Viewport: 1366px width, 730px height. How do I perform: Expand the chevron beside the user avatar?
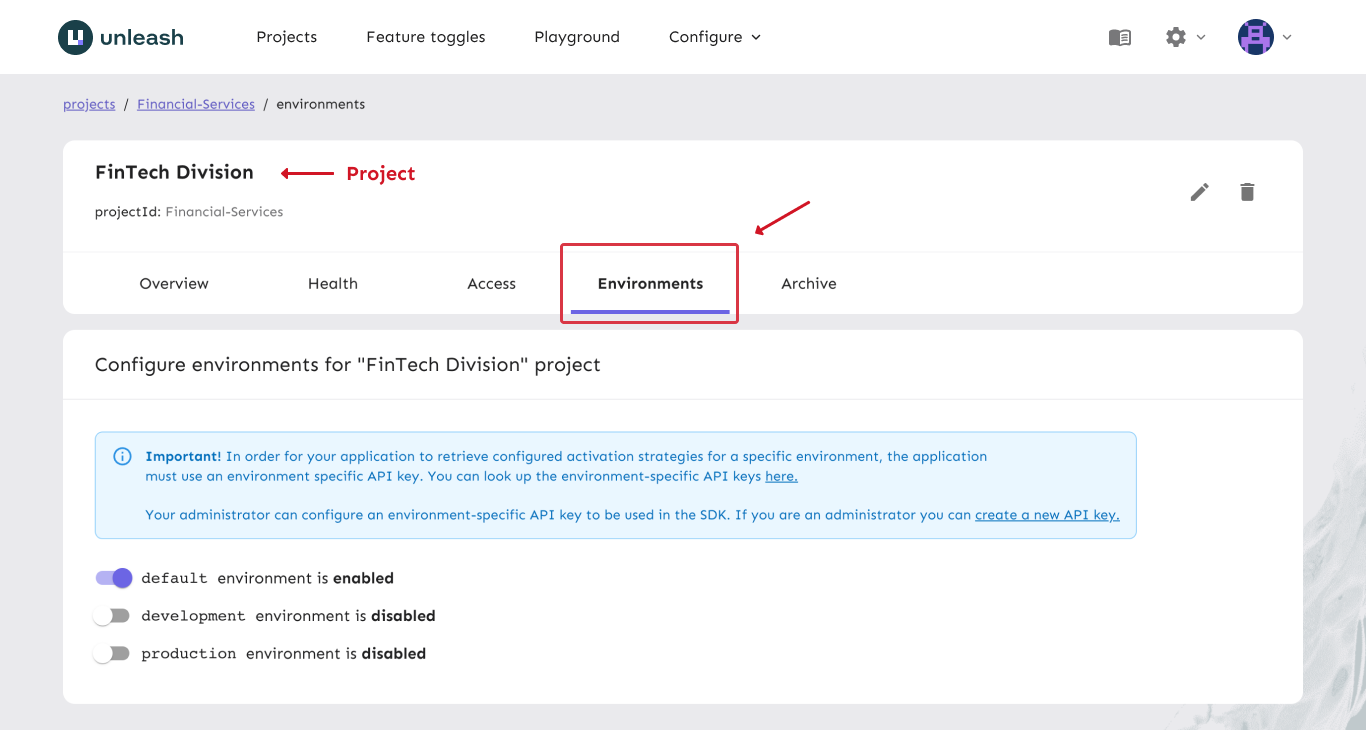[x=1287, y=37]
